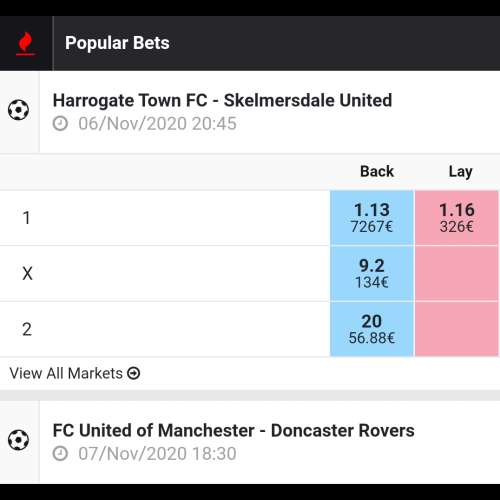
Task: Back the draw at odds 9.2
Action: [x=372, y=273]
